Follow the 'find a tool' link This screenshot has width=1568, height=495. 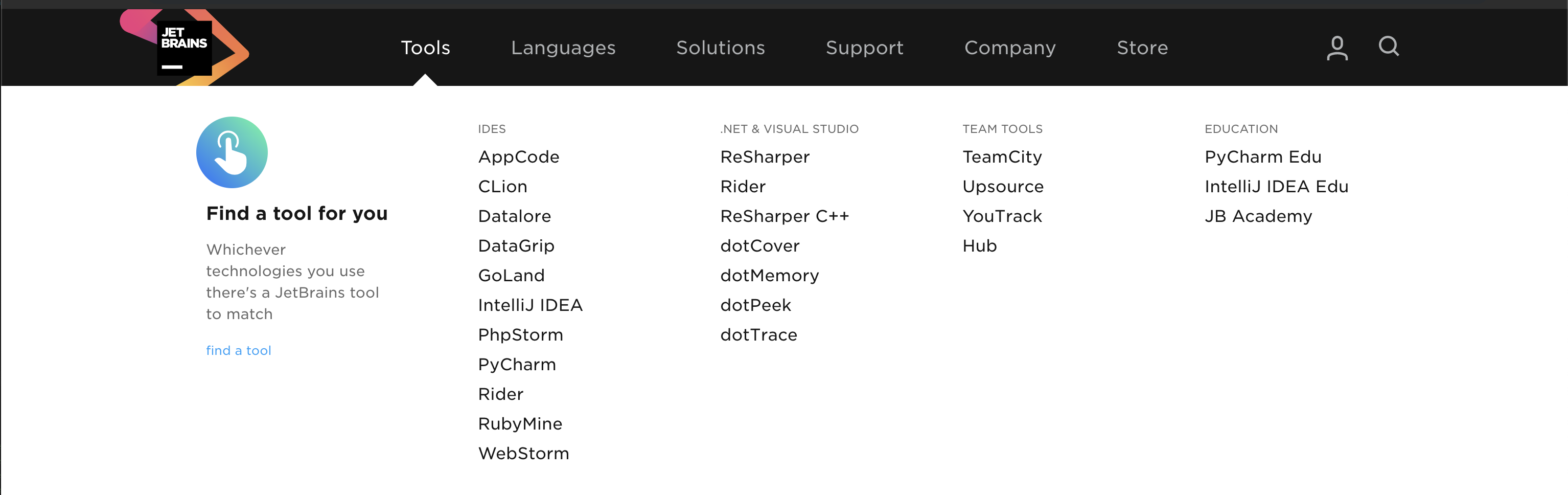(239, 350)
